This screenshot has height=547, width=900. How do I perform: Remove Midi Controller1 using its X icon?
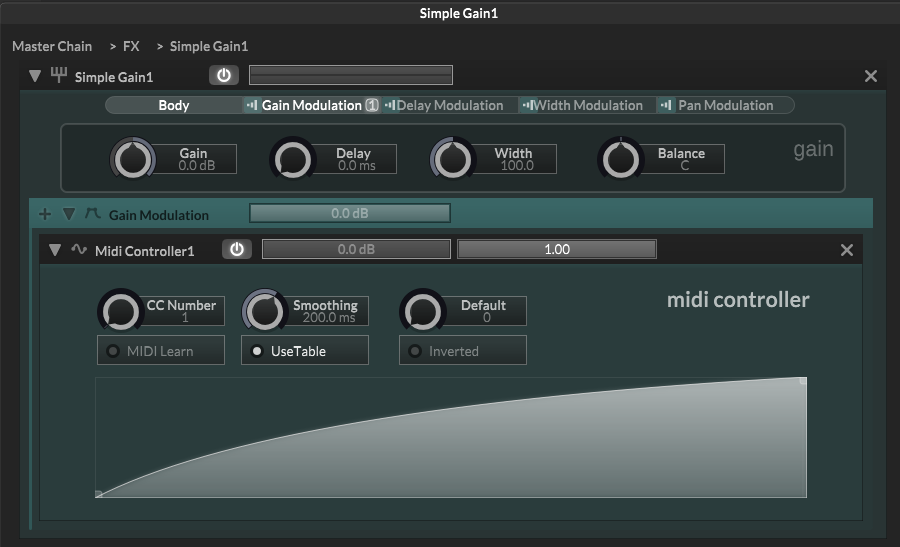click(x=847, y=250)
